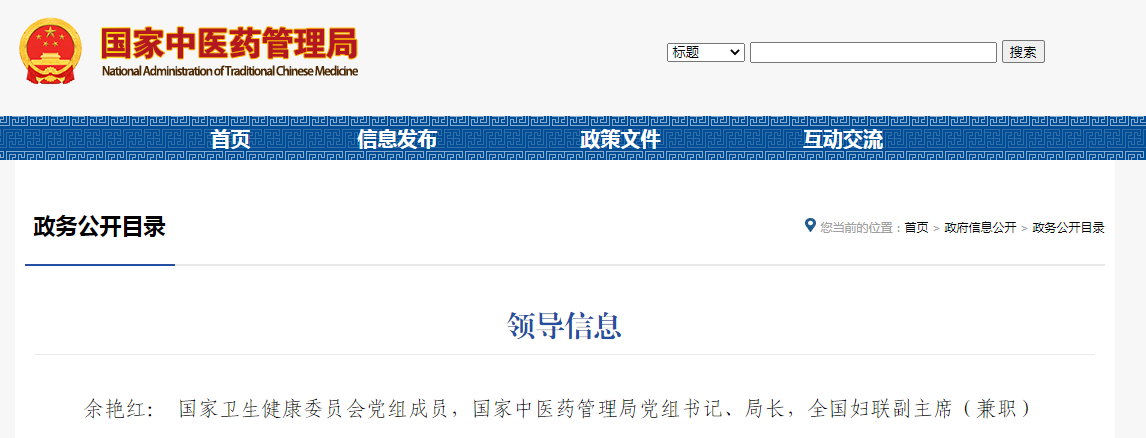Click the English name under the site title
1146x438 pixels.
230,72
